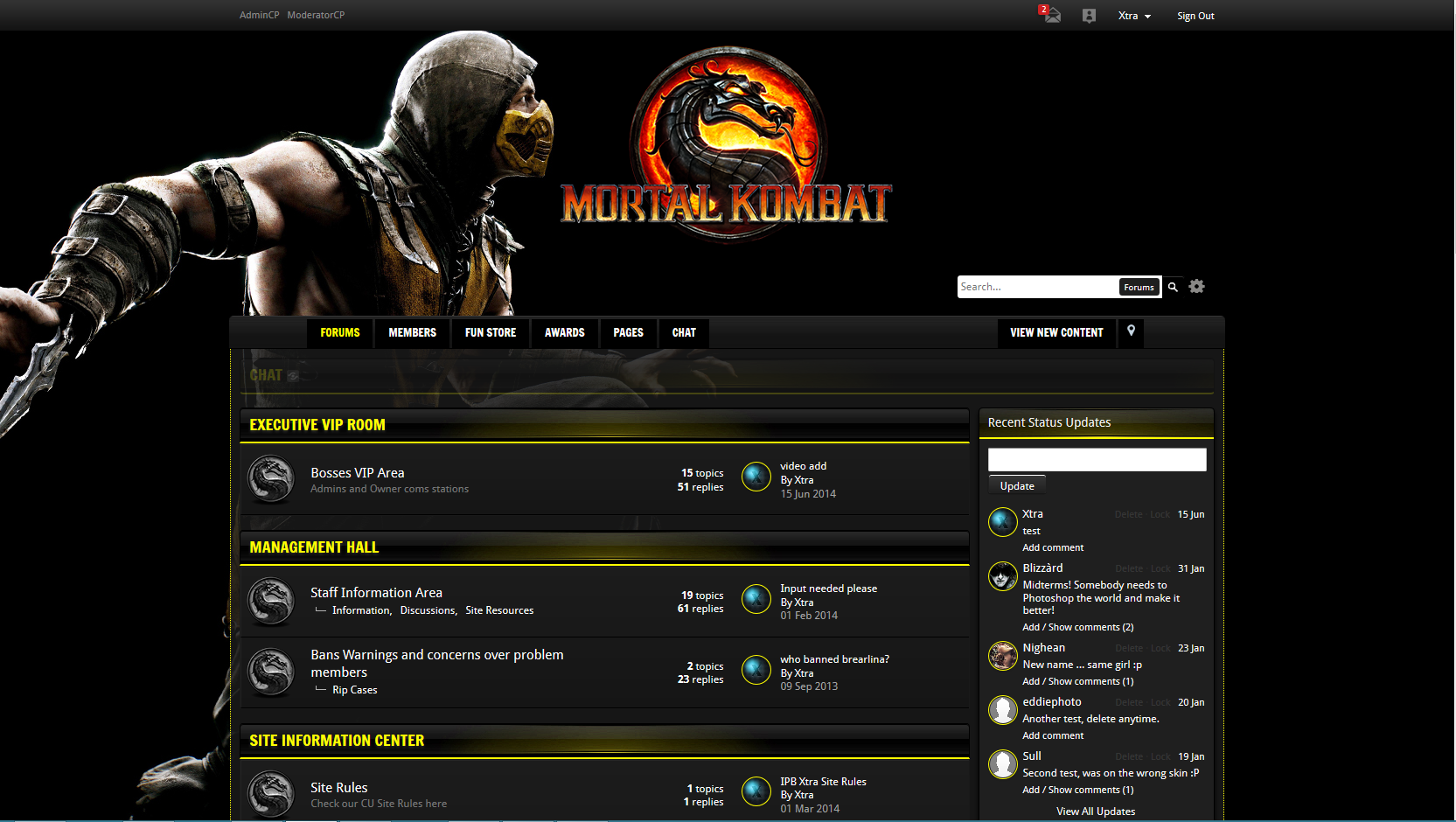This screenshot has width=1456, height=822.
Task: Open the Fun Store tab
Action: 491,332
